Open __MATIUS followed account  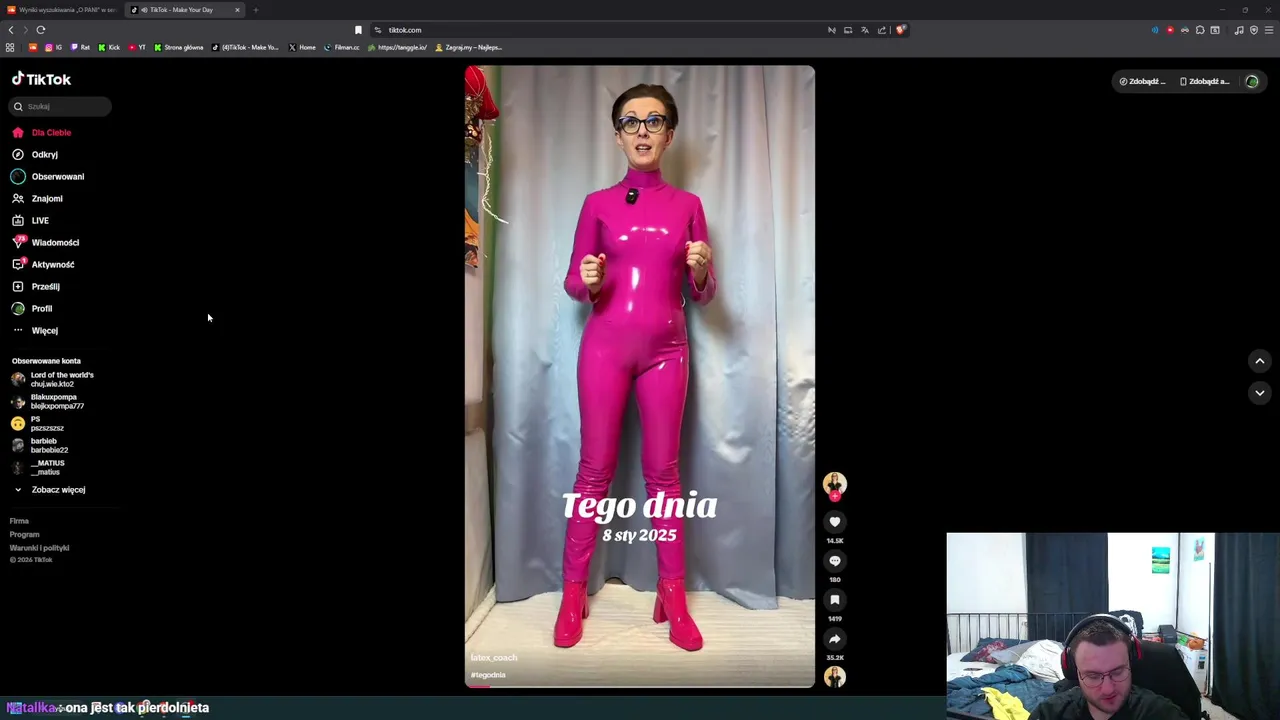38,467
